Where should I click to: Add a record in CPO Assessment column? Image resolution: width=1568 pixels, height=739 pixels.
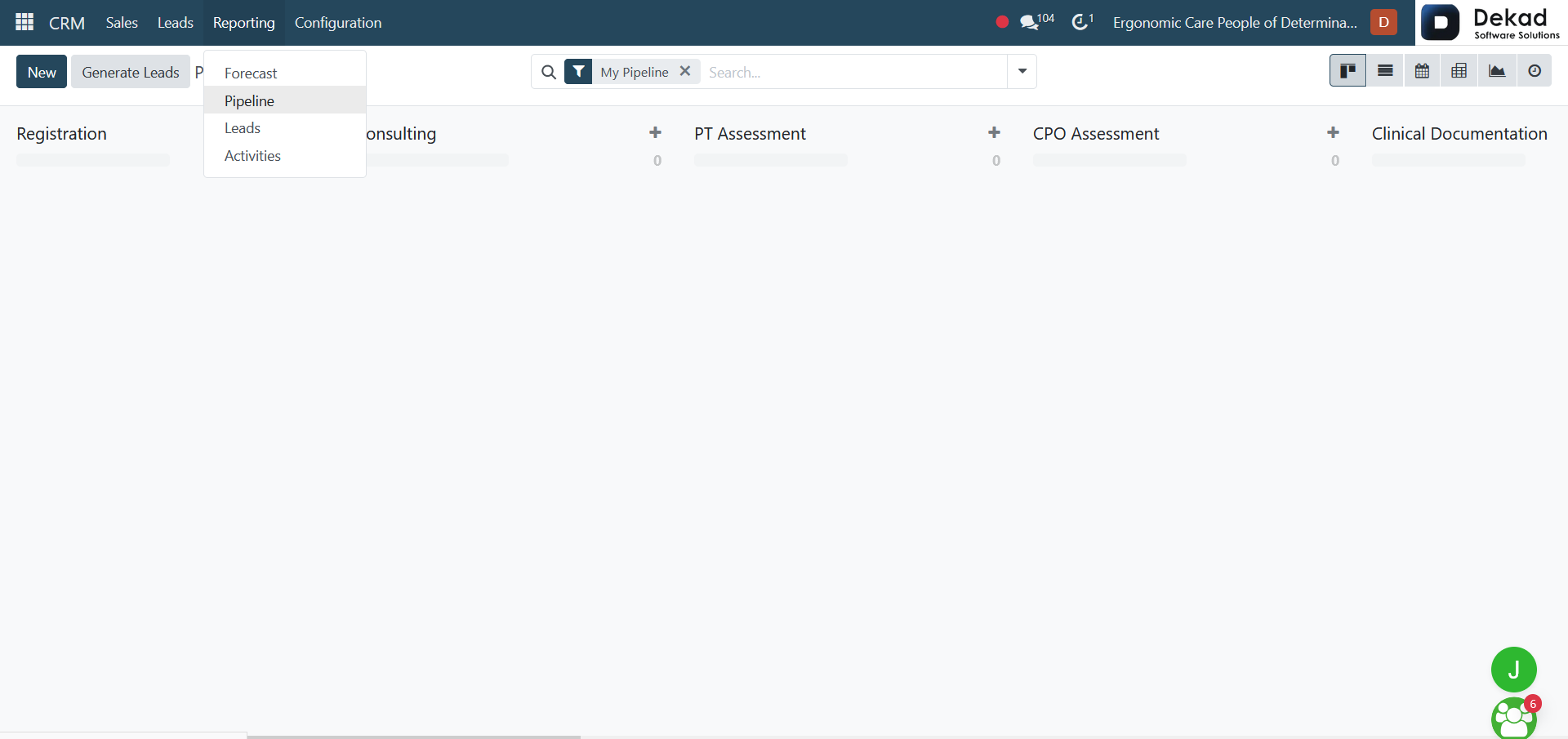(1333, 132)
